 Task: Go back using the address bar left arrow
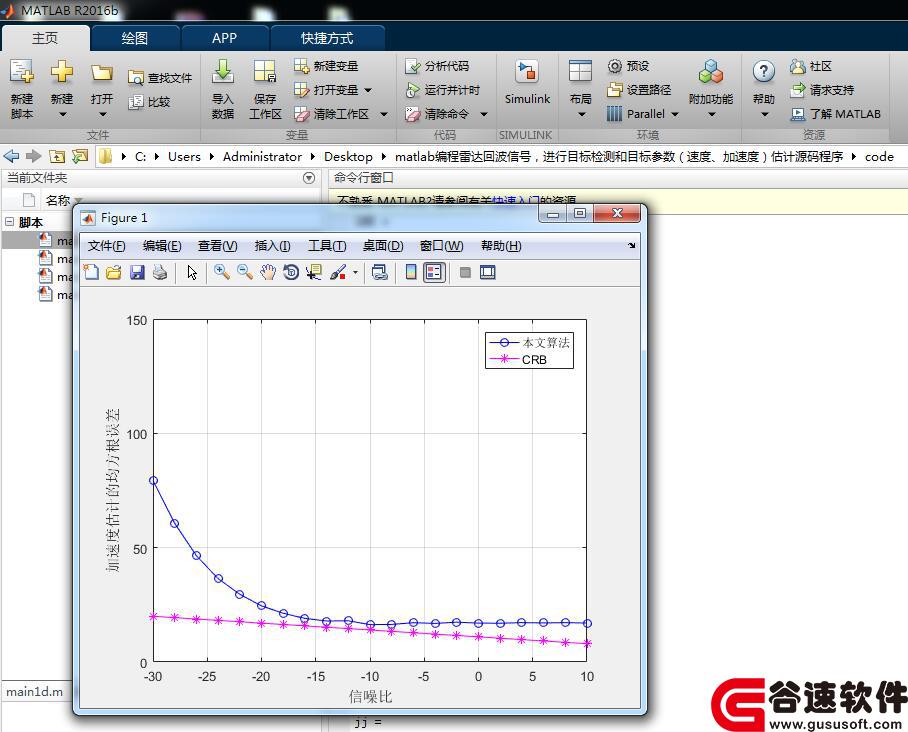[x=11, y=156]
